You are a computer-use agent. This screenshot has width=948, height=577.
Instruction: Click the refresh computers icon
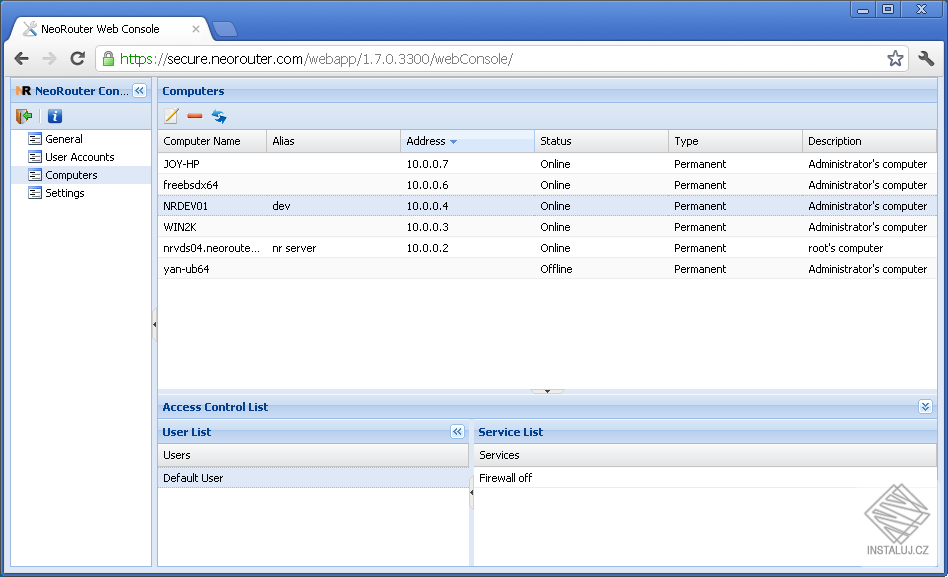coord(219,116)
